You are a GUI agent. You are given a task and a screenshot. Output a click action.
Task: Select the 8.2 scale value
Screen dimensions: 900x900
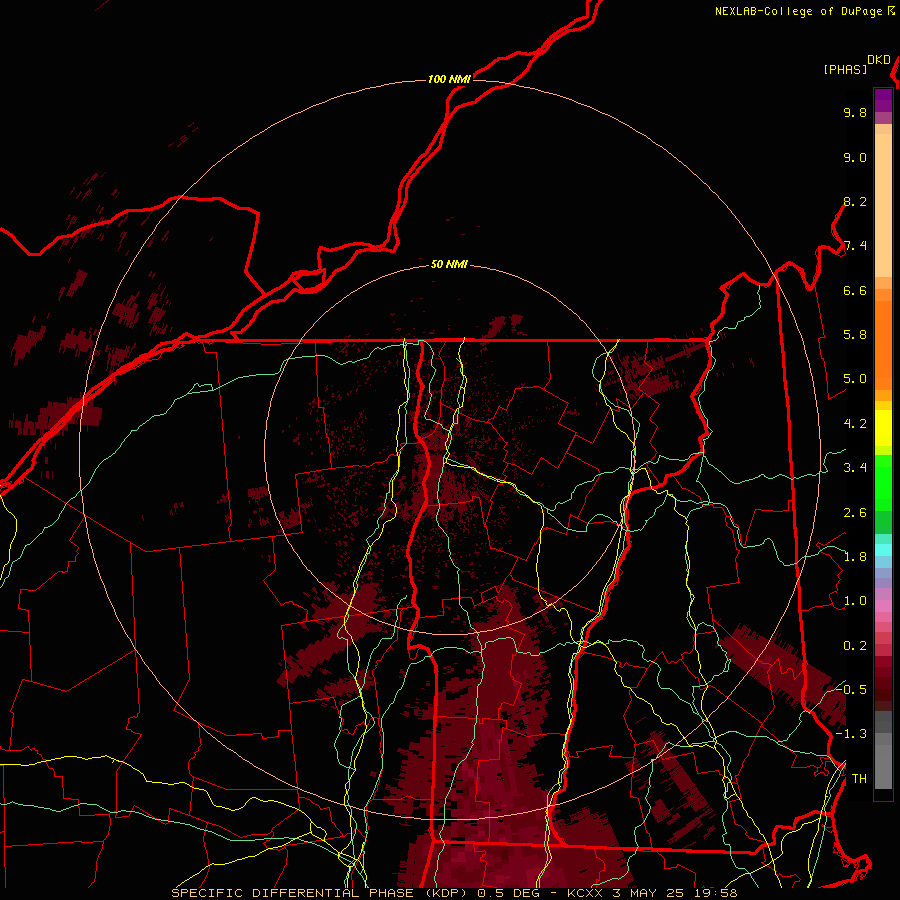tap(855, 202)
